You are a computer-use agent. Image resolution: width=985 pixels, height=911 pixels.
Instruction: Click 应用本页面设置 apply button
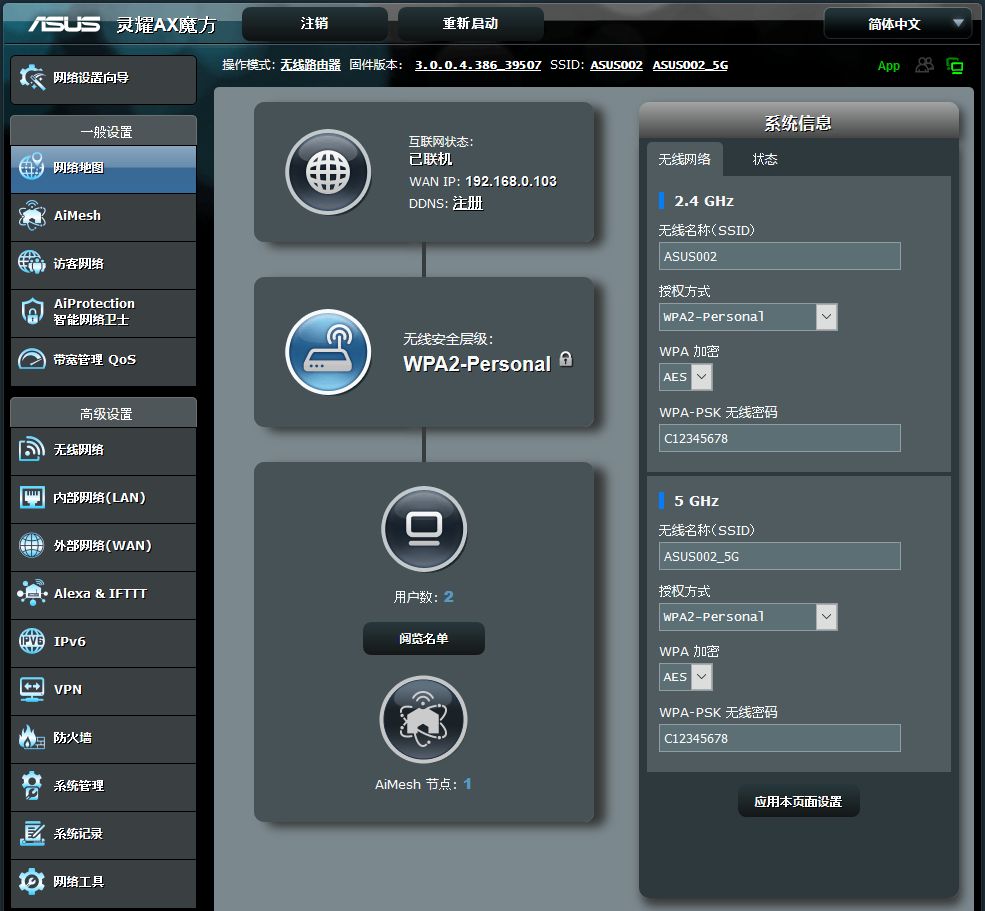[798, 801]
